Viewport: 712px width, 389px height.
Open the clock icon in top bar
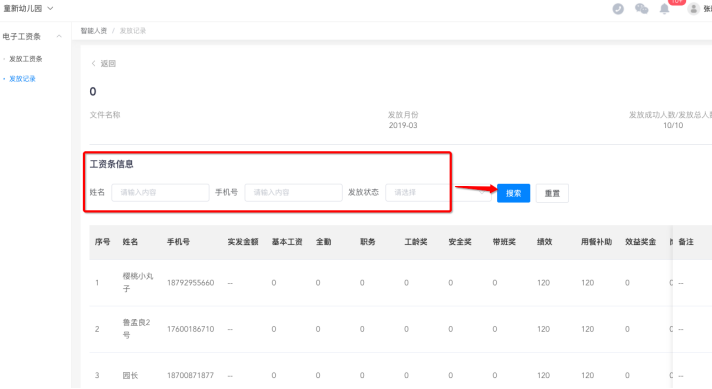[x=618, y=9]
